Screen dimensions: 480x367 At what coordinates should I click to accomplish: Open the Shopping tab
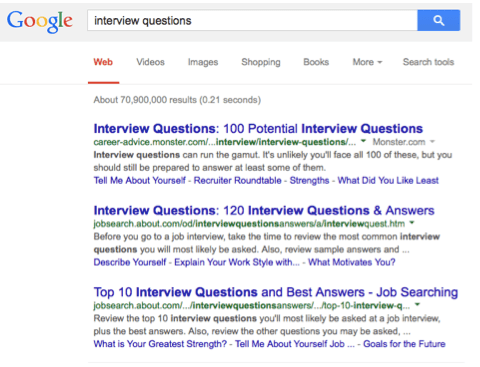click(x=261, y=62)
